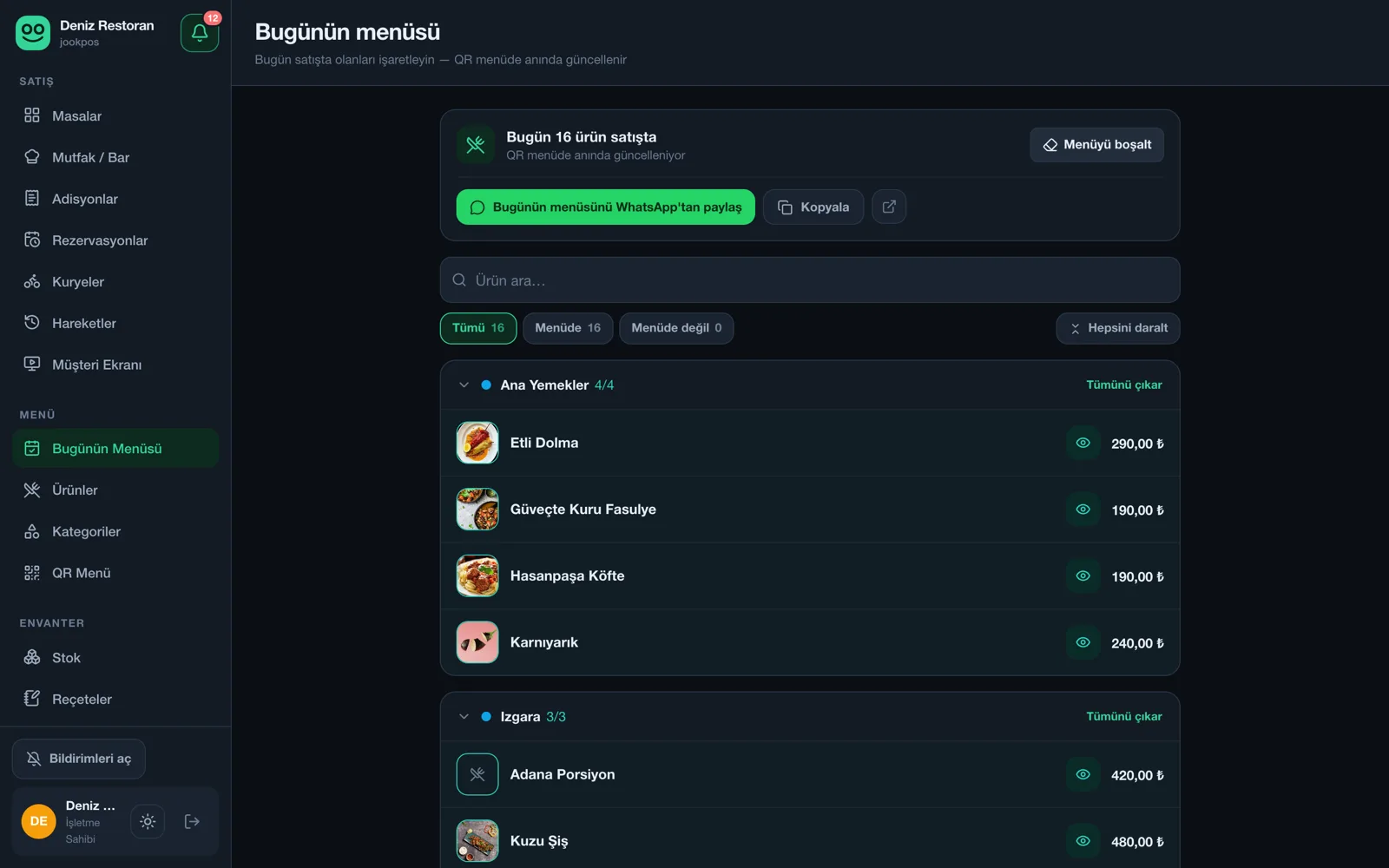Open Müşteri Ekranı
Viewport: 1389px width, 868px height.
pyautogui.click(x=115, y=365)
